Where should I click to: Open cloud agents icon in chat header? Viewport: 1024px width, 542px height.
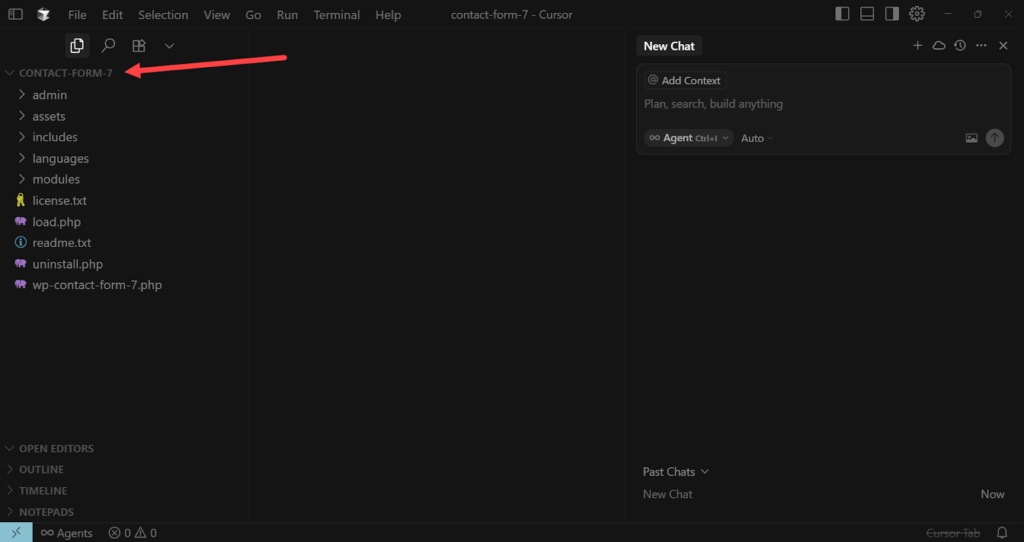[938, 45]
